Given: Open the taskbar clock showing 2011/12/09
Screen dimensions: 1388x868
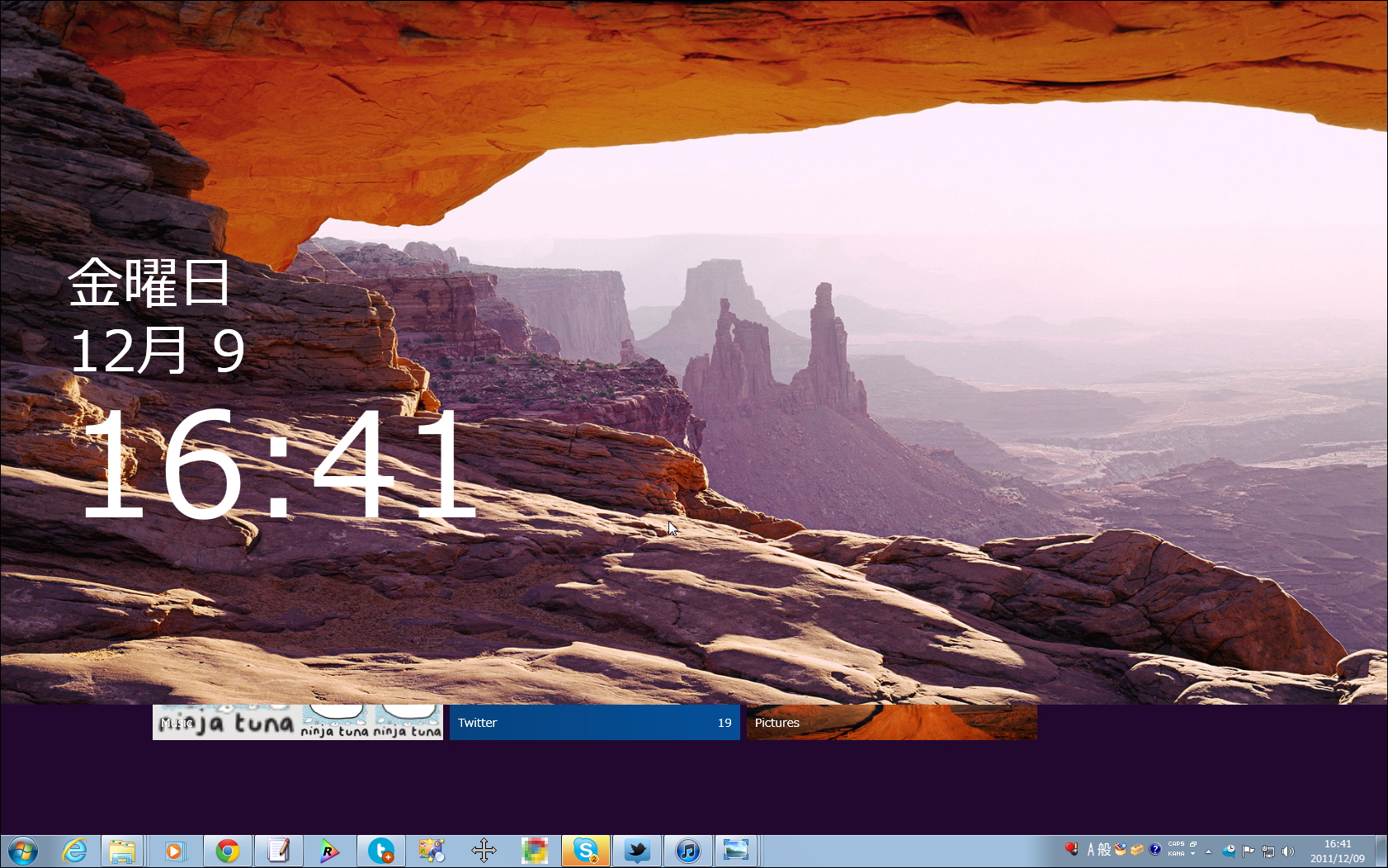Looking at the screenshot, I should tap(1338, 851).
